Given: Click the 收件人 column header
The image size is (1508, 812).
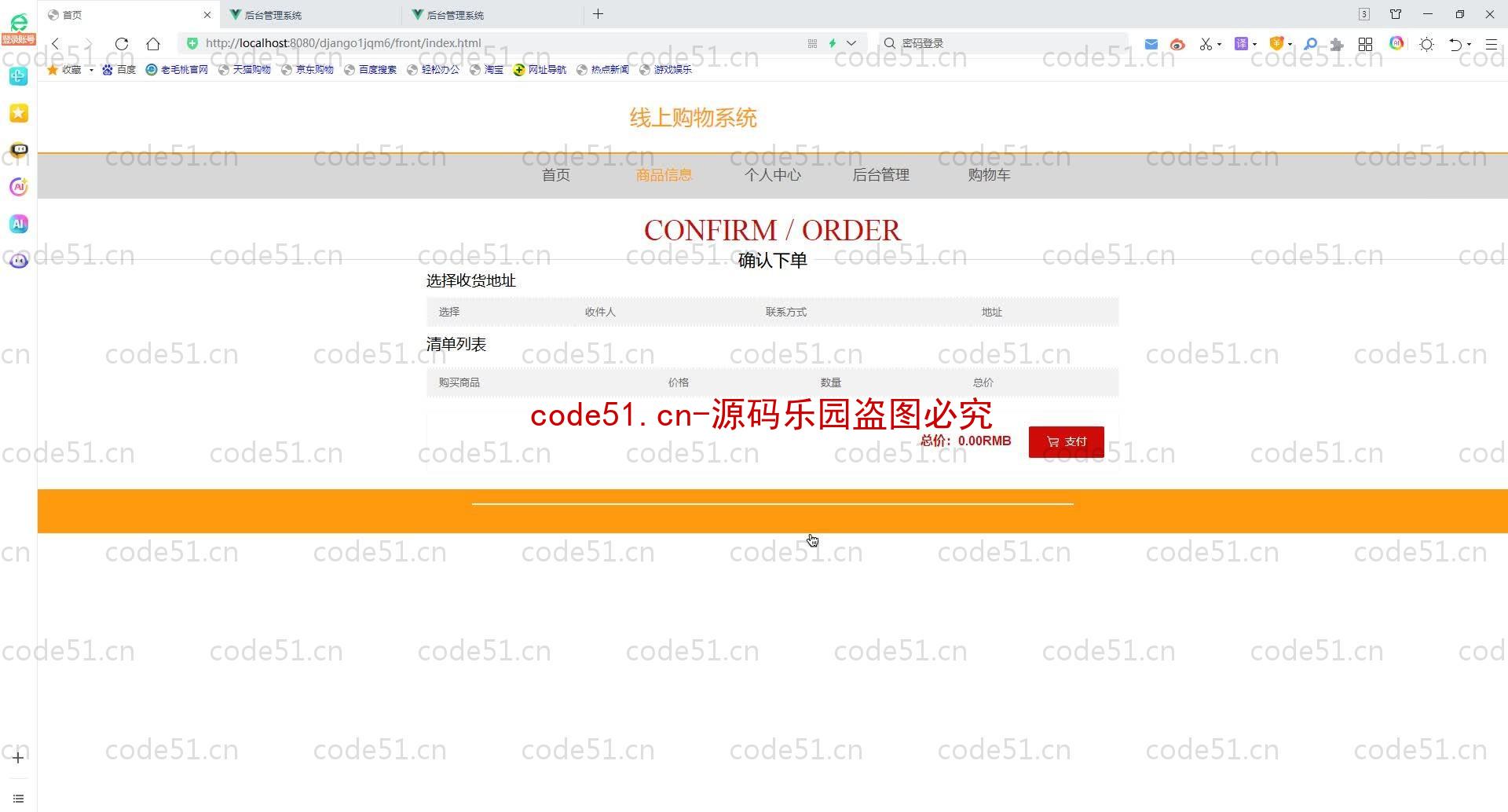Looking at the screenshot, I should 600,312.
